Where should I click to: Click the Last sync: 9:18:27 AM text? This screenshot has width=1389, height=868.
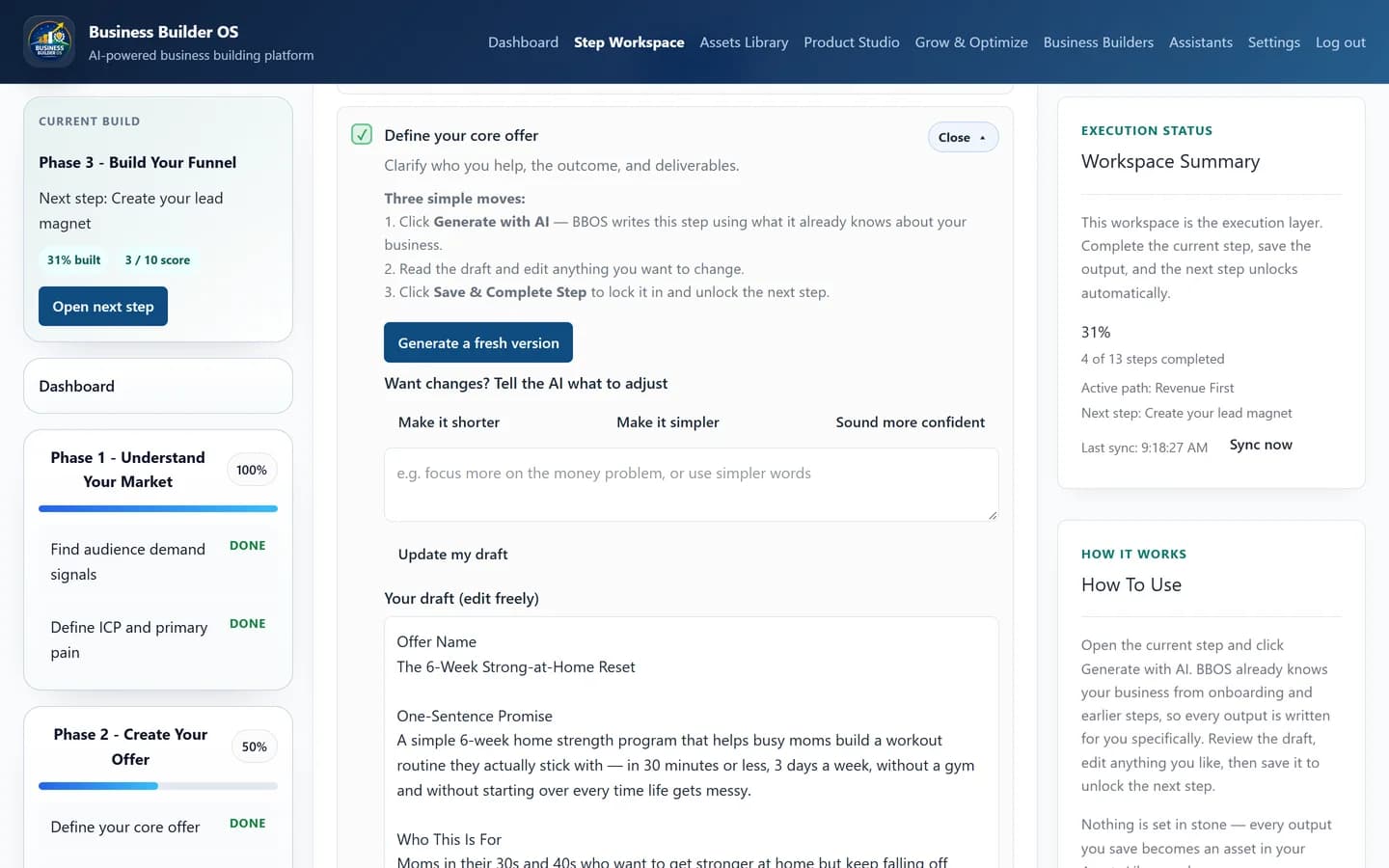point(1144,448)
